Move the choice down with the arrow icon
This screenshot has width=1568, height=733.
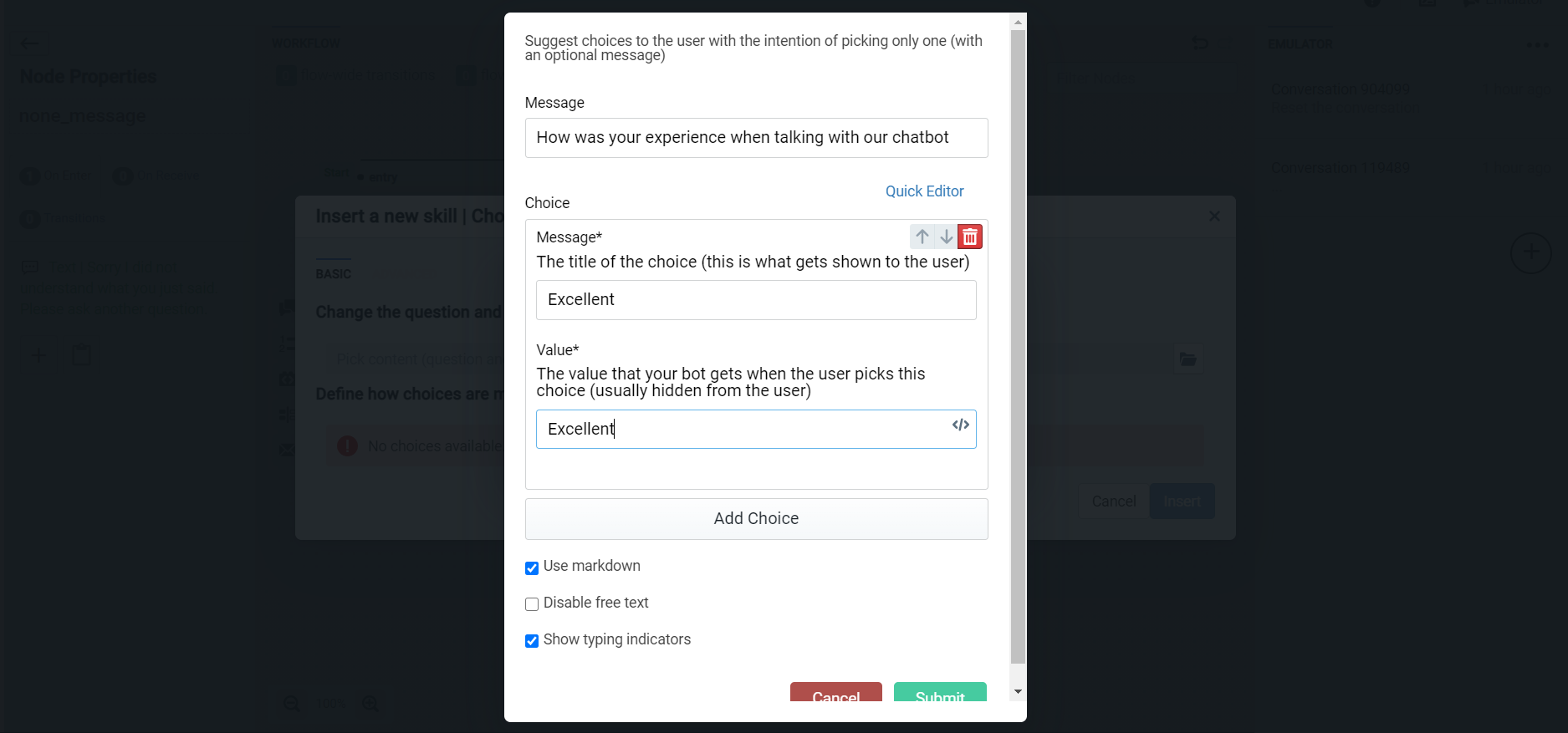946,236
